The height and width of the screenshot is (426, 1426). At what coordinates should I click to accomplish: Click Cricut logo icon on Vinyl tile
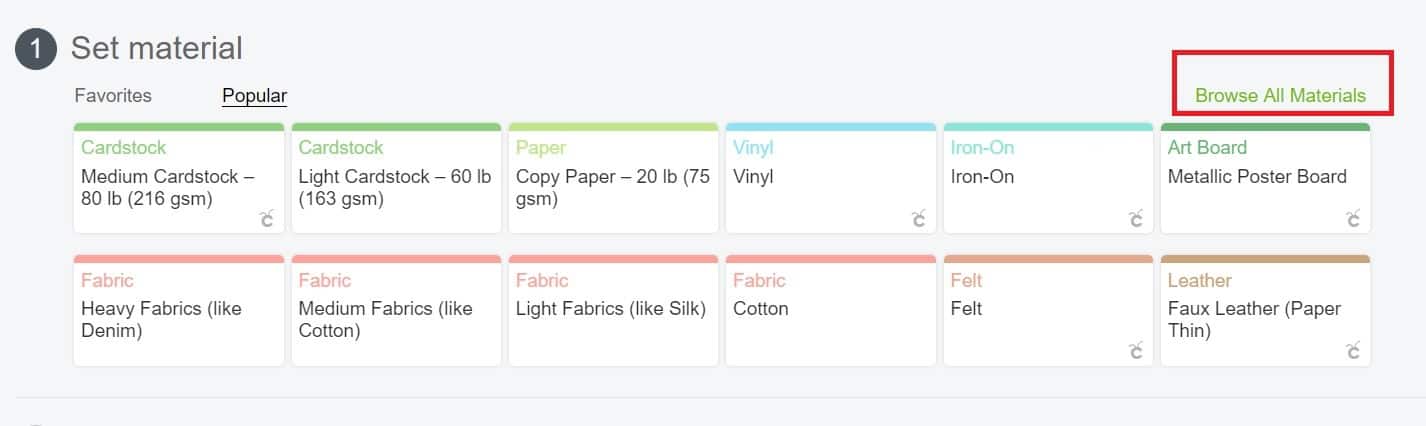[919, 219]
